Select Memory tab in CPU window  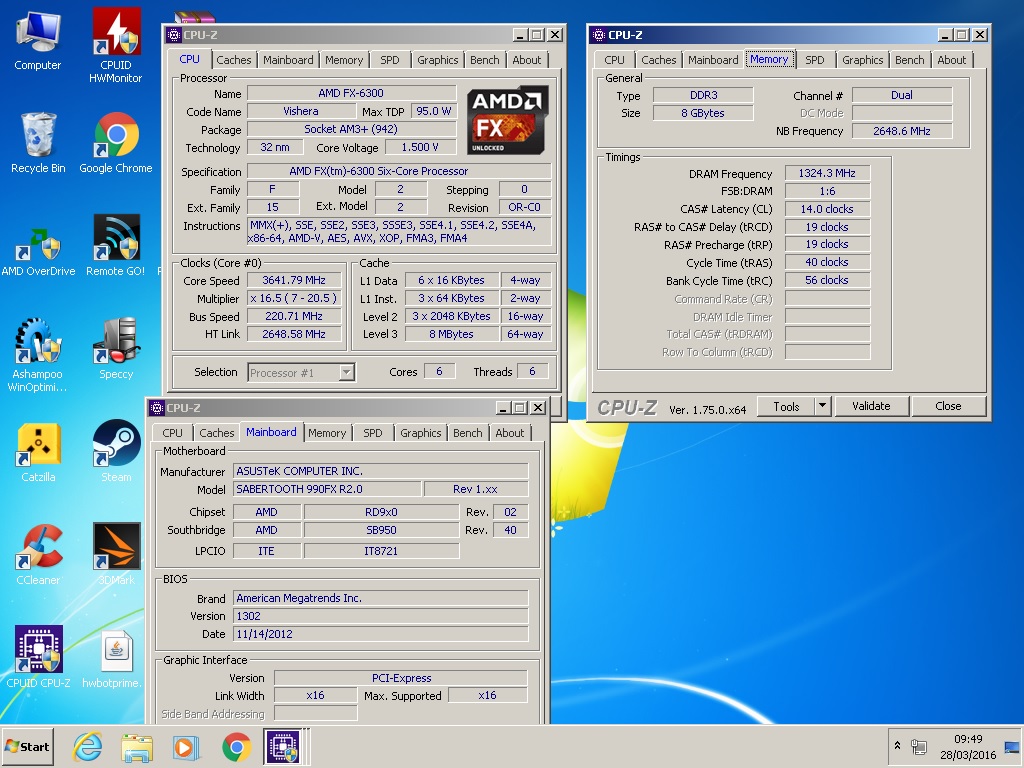pyautogui.click(x=344, y=59)
